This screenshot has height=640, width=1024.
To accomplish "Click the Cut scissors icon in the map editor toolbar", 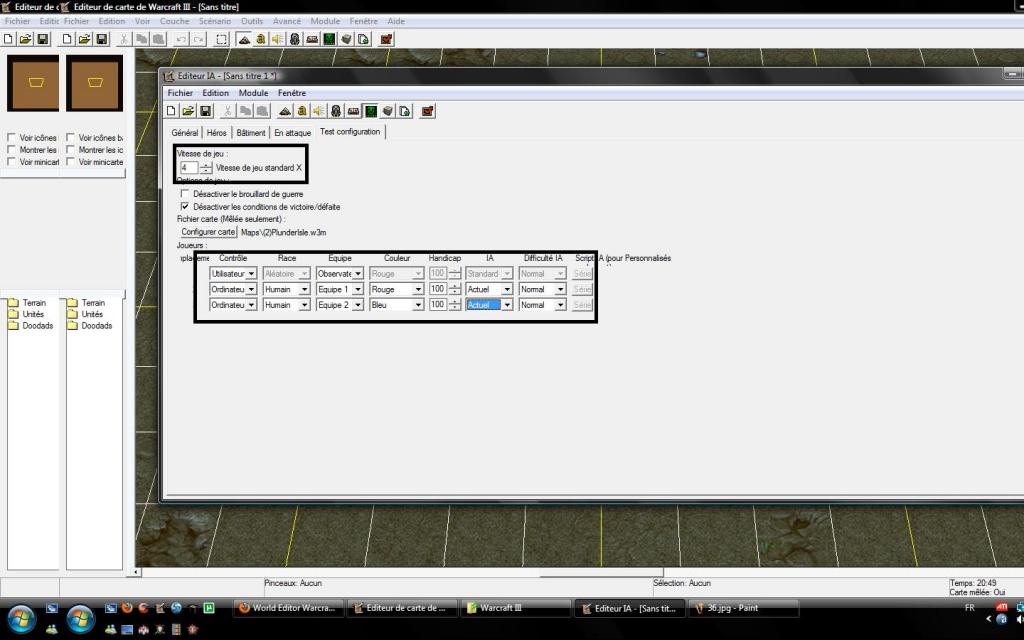I will point(123,39).
